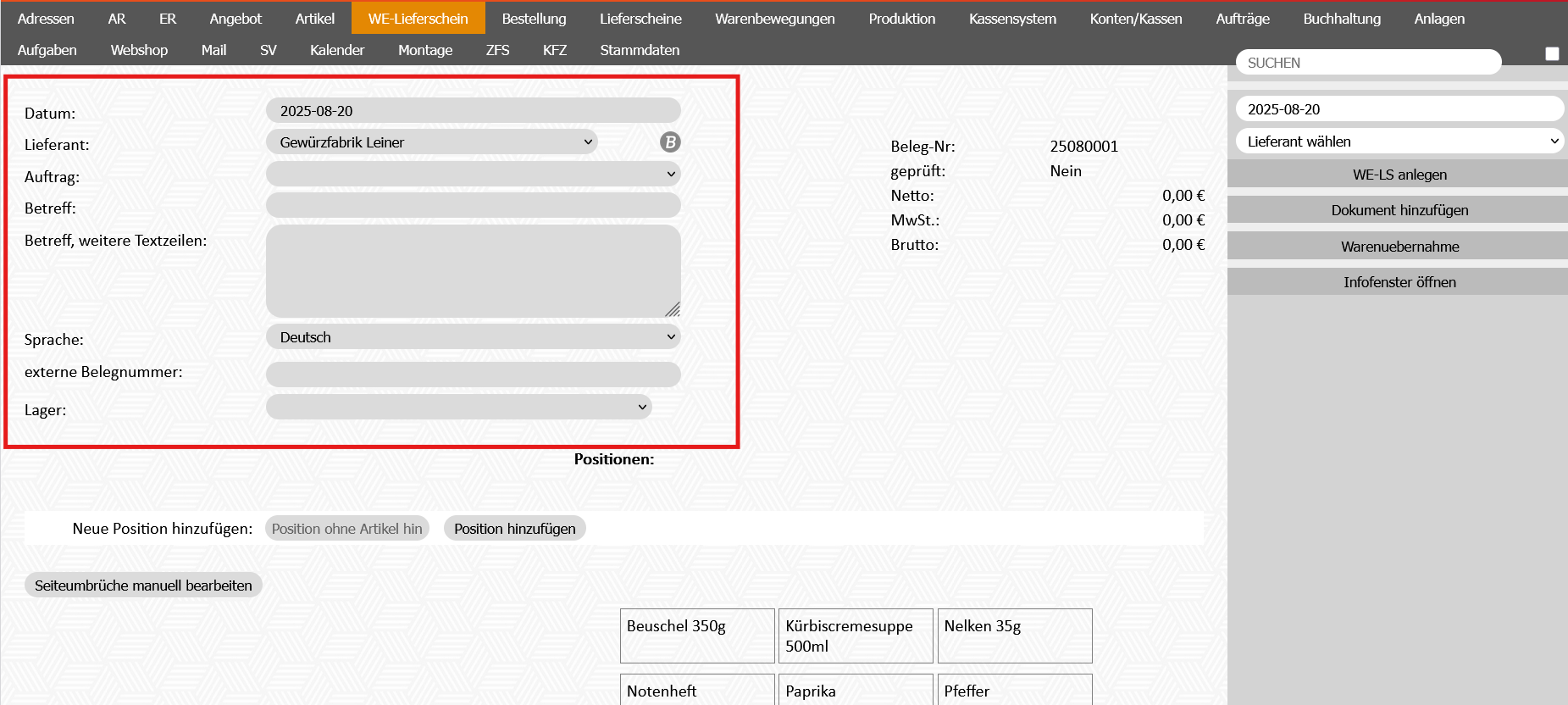
Task: Go to the Aufträge menu
Action: pos(1243,19)
